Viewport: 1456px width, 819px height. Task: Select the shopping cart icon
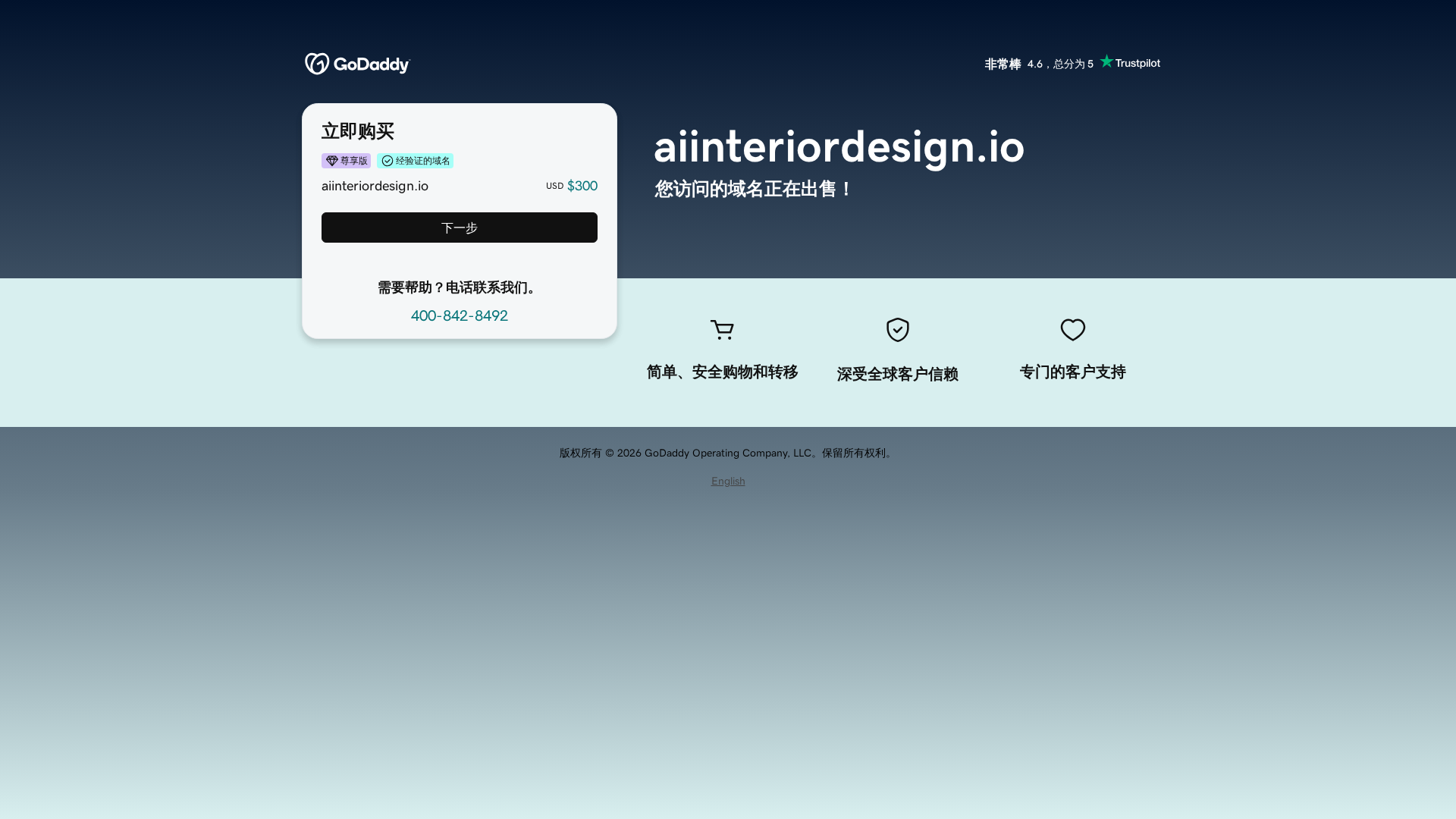pyautogui.click(x=721, y=330)
